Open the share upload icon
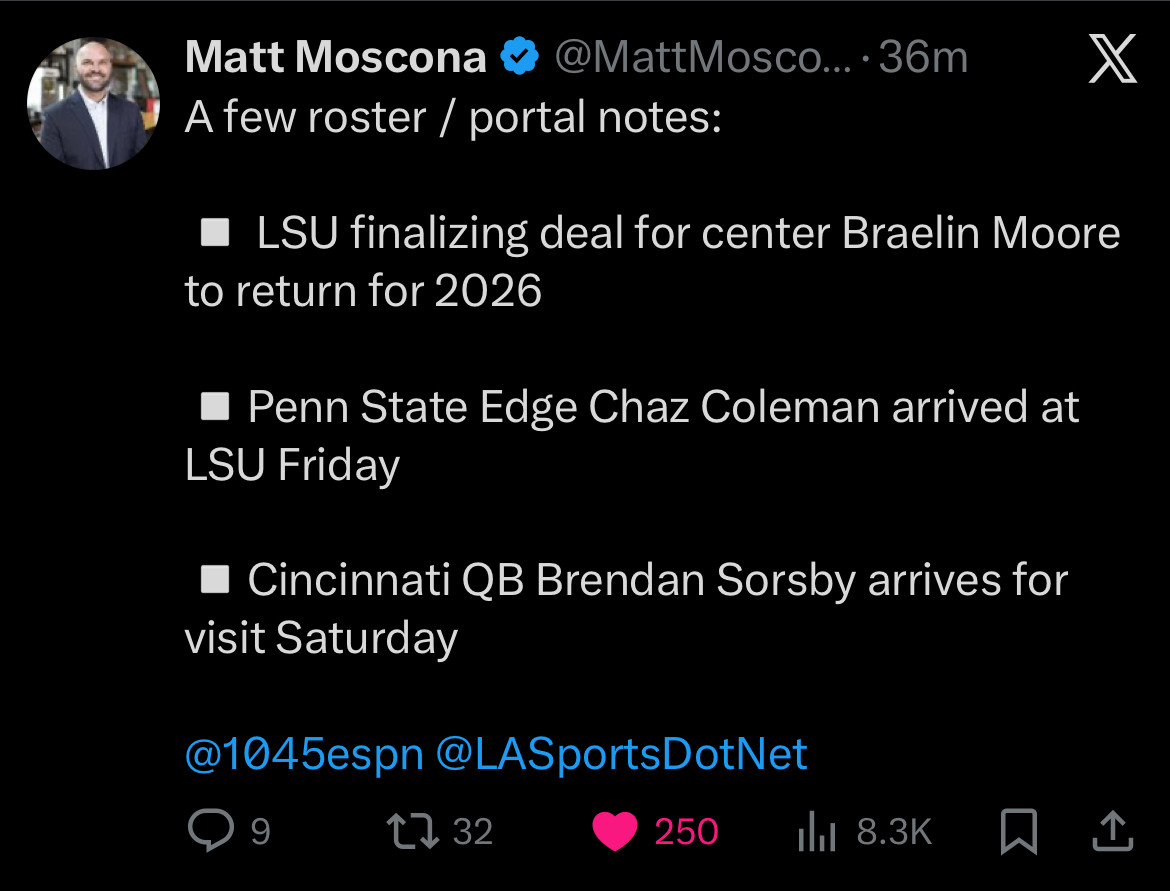The height and width of the screenshot is (891, 1170). (x=1114, y=829)
